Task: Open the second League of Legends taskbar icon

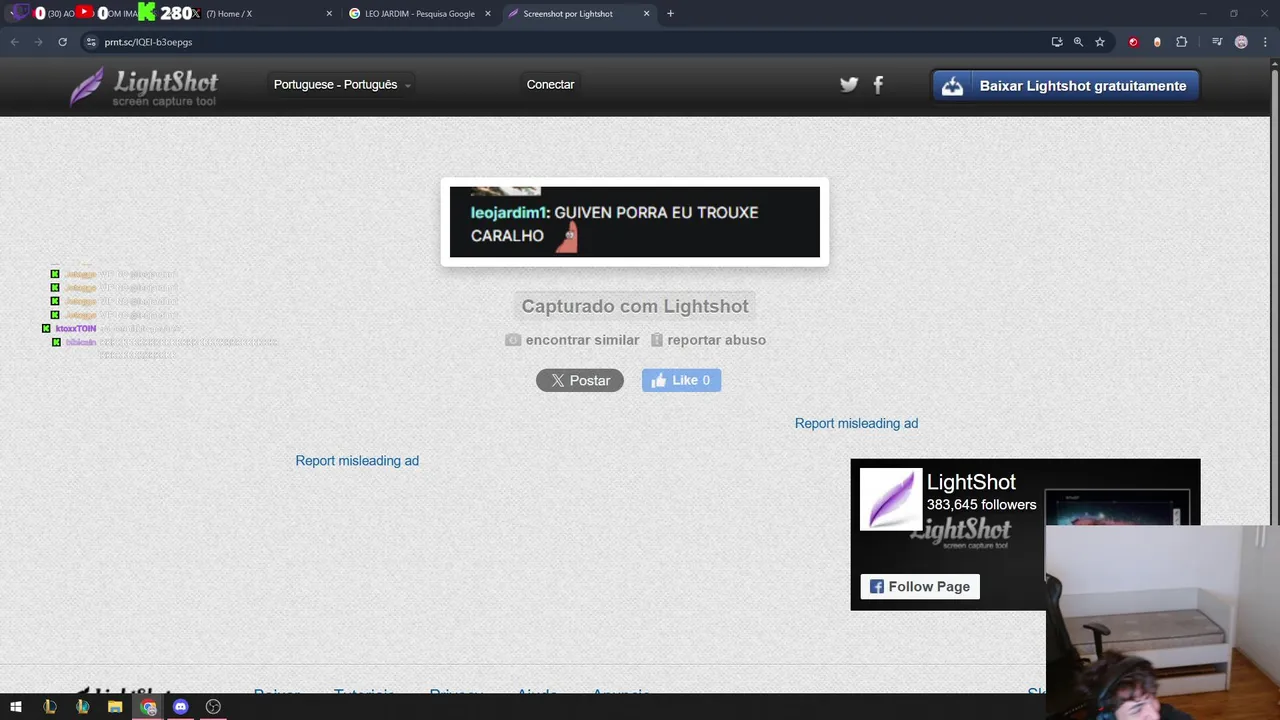Action: pyautogui.click(x=83, y=707)
